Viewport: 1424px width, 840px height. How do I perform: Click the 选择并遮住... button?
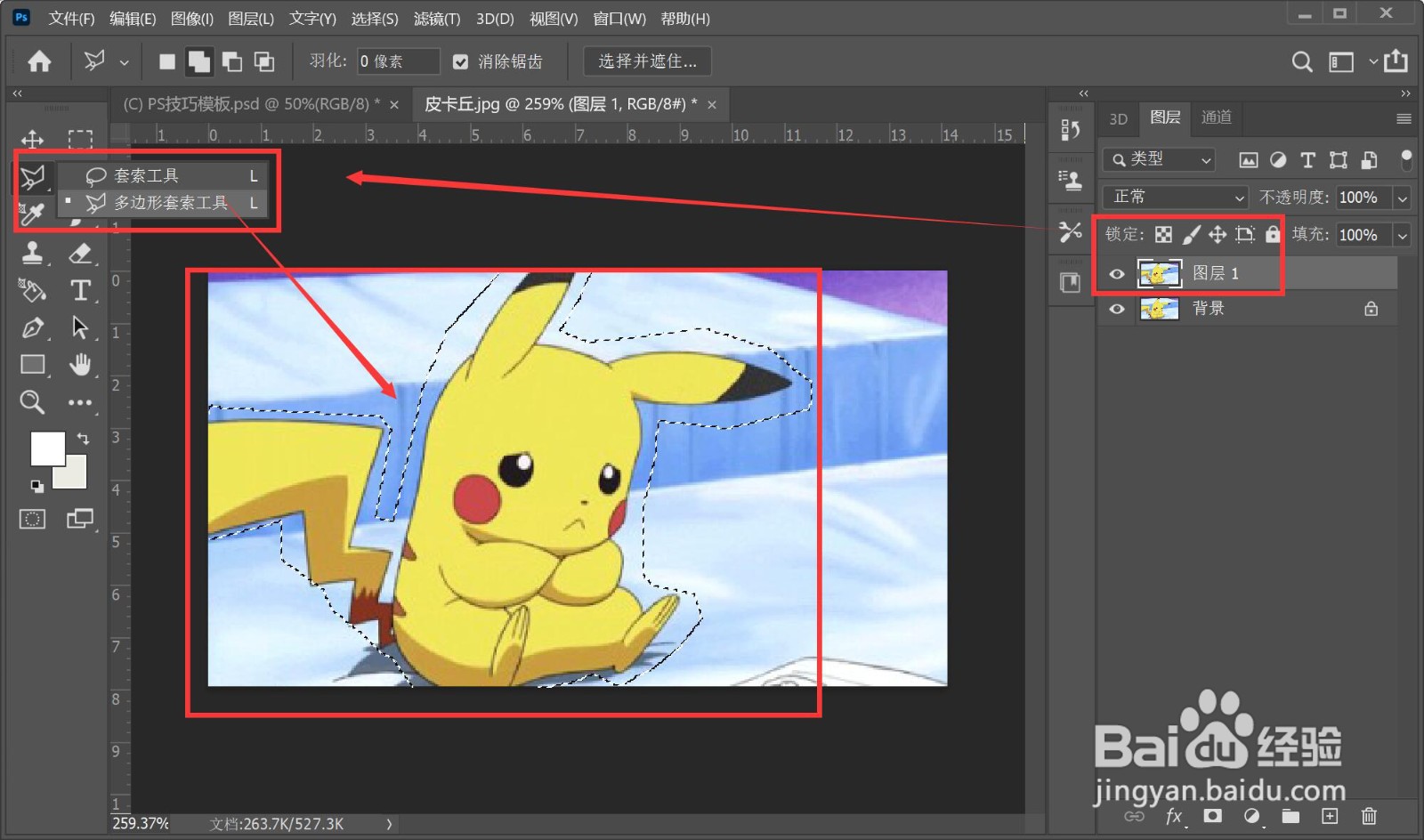[647, 61]
